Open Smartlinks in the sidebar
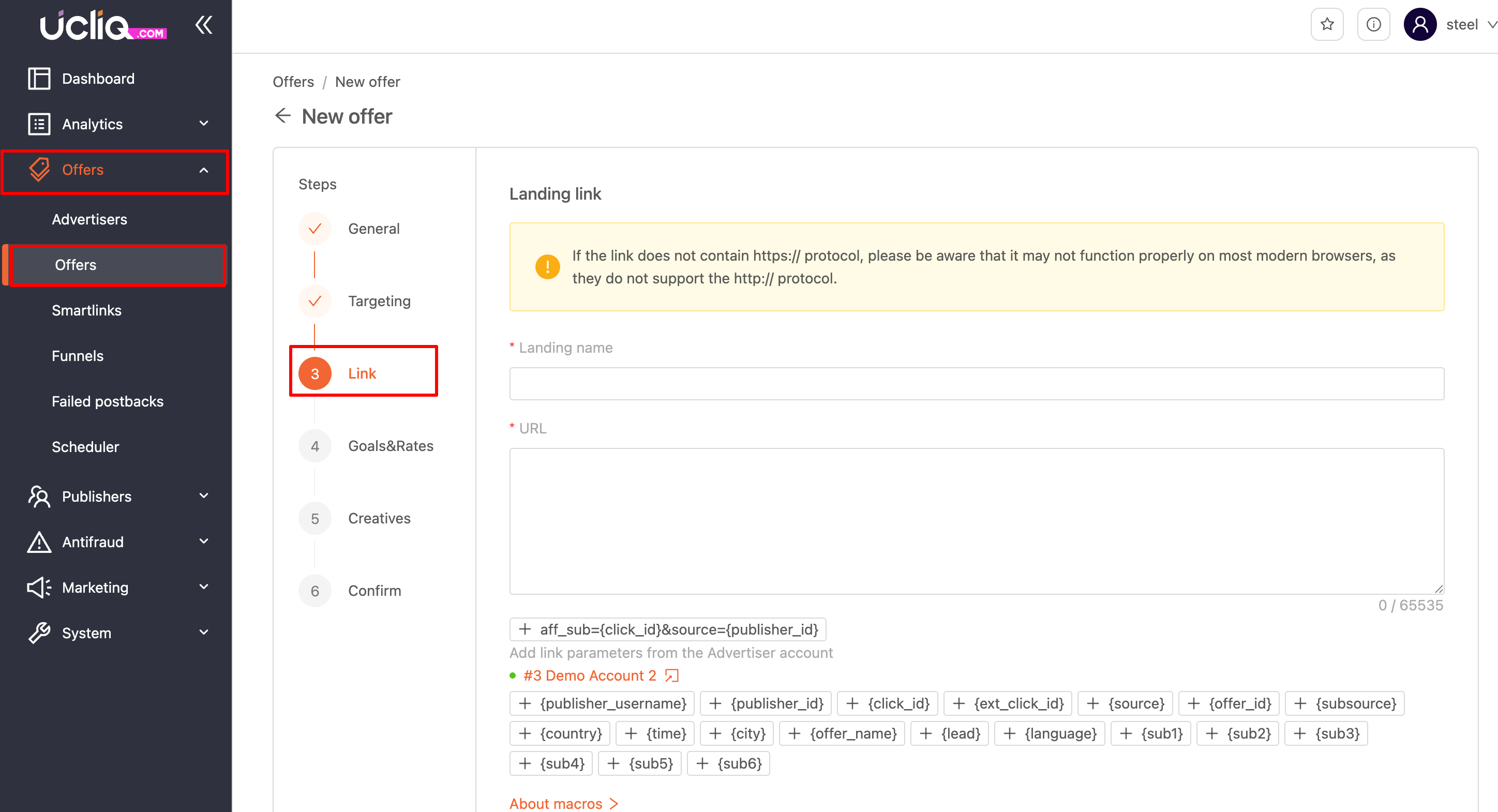The width and height of the screenshot is (1498, 812). click(87, 310)
